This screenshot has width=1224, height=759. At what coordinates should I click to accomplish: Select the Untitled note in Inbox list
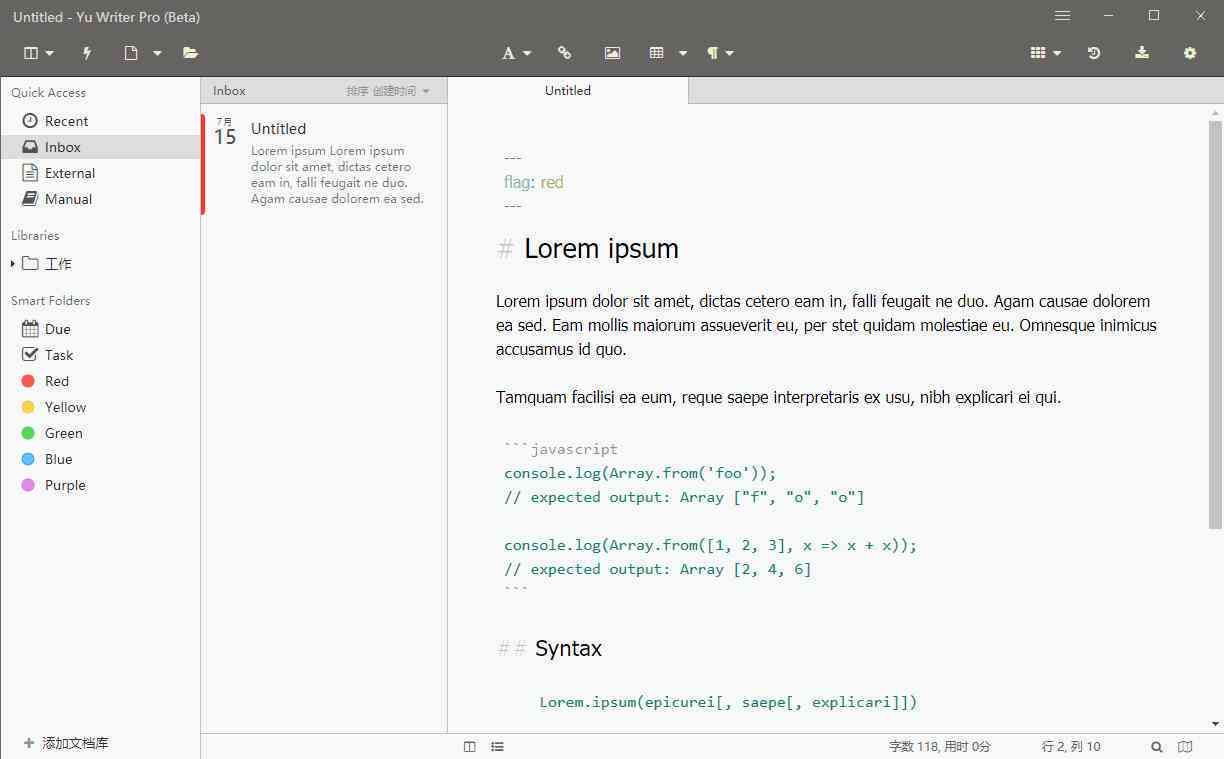coord(324,163)
